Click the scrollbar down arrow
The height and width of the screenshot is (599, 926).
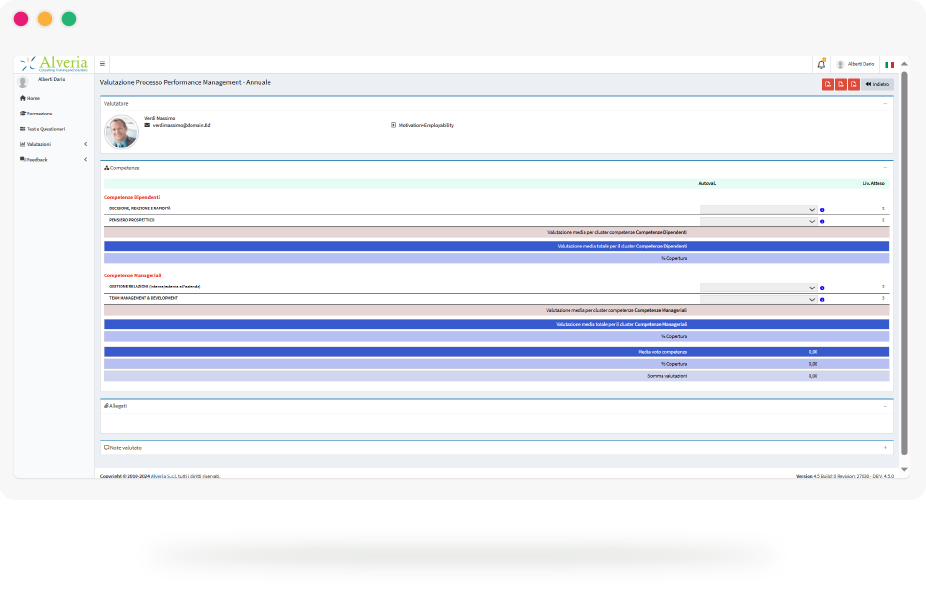[904, 470]
